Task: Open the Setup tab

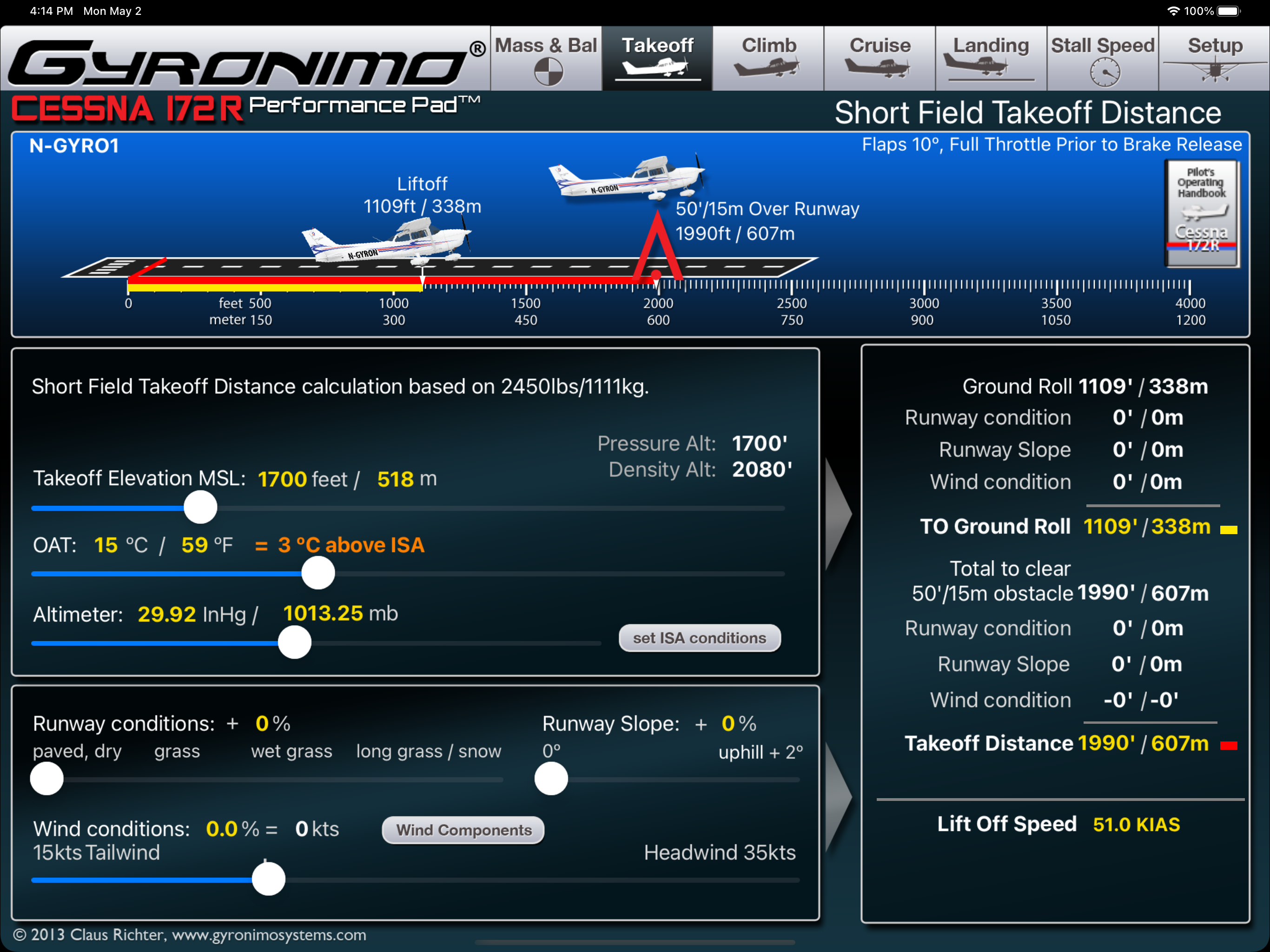Action: (x=1214, y=59)
